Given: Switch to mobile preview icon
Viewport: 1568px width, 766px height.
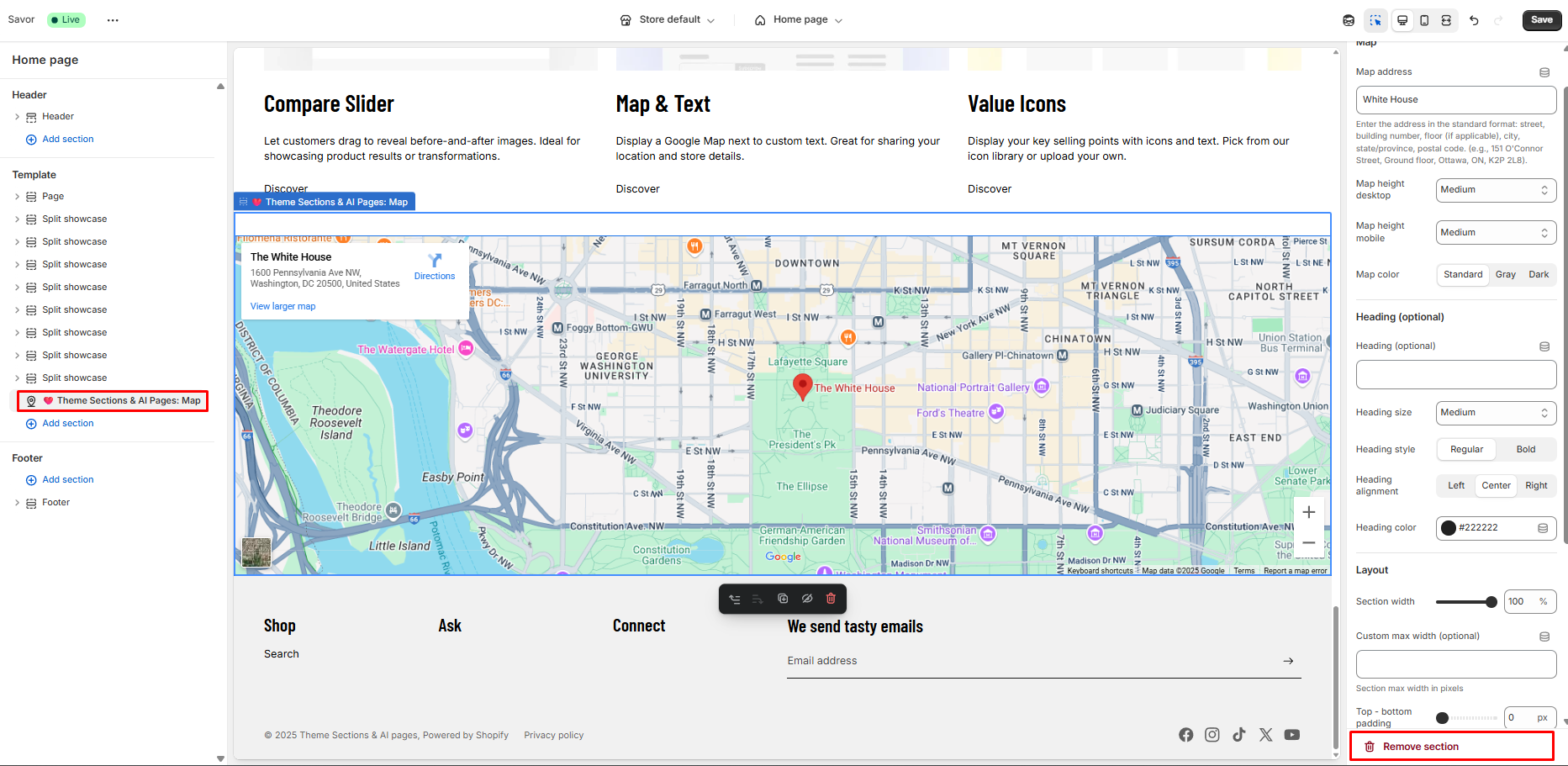Looking at the screenshot, I should point(1424,20).
